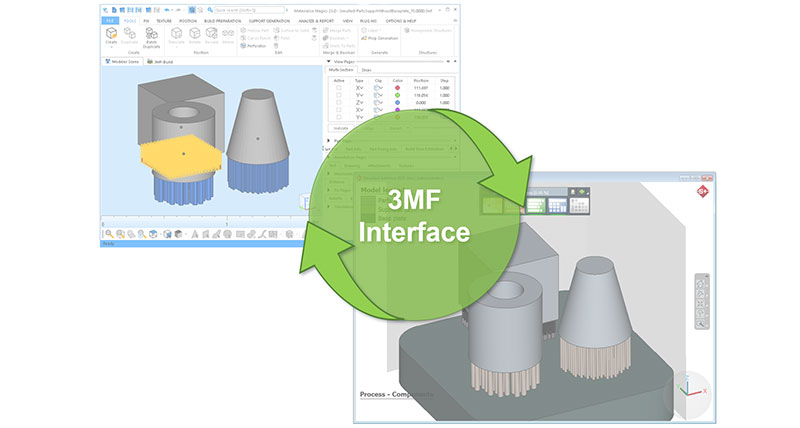Check Active box for first X section row
Screen dimensions: 800x428
(x=339, y=88)
